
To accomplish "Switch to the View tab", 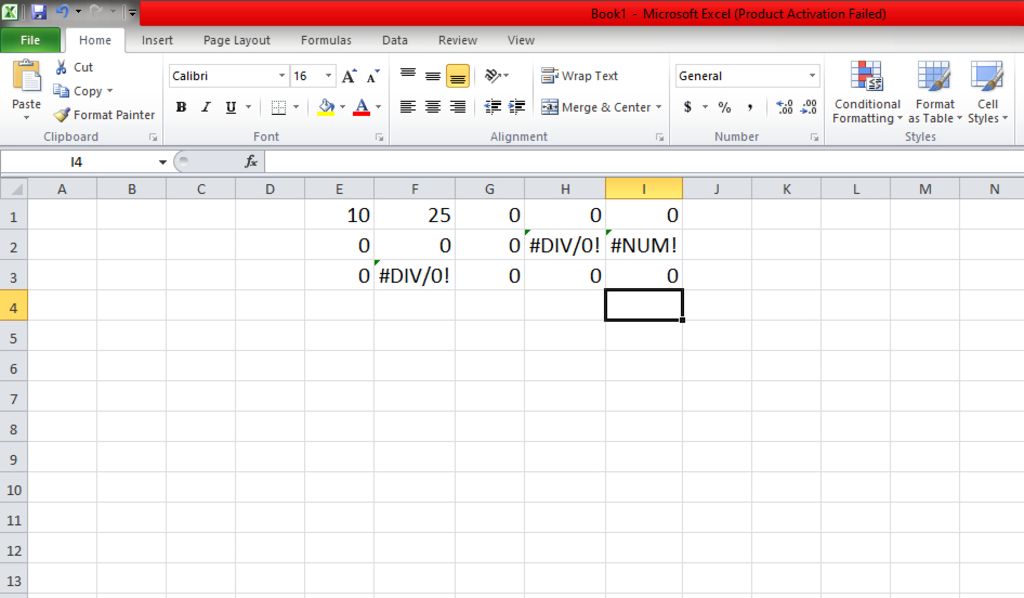I will click(520, 40).
